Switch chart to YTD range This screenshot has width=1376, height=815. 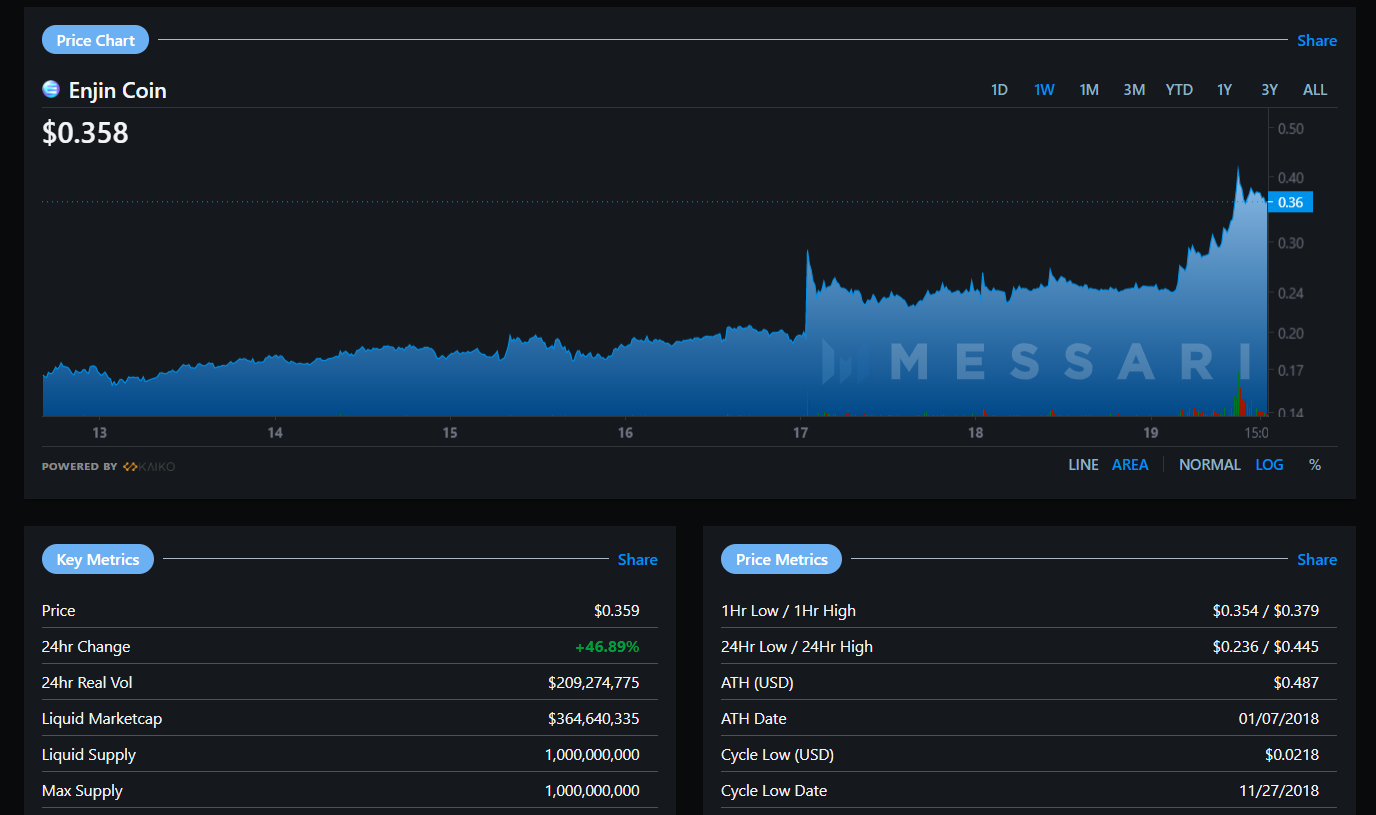pyautogui.click(x=1179, y=90)
